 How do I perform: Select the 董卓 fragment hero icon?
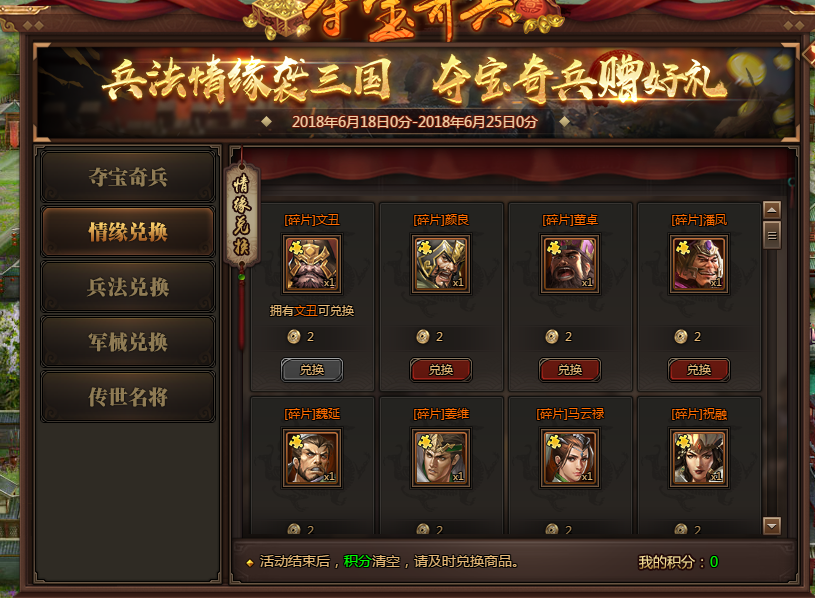tap(570, 264)
